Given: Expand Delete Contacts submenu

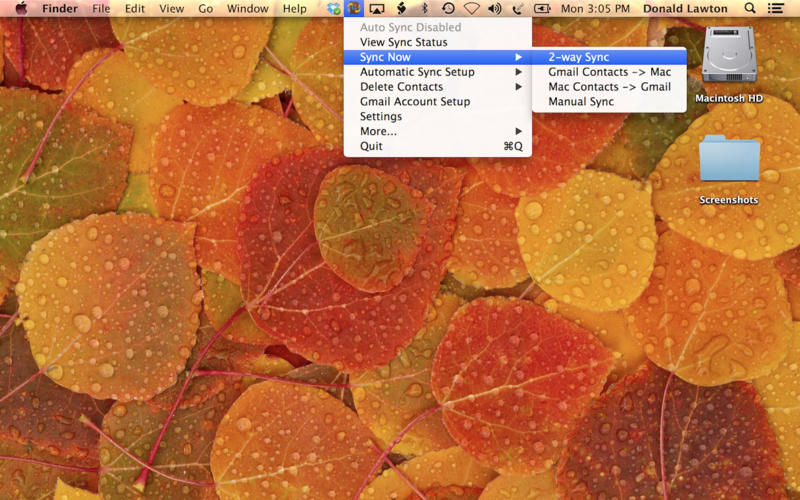Looking at the screenshot, I should click(438, 87).
